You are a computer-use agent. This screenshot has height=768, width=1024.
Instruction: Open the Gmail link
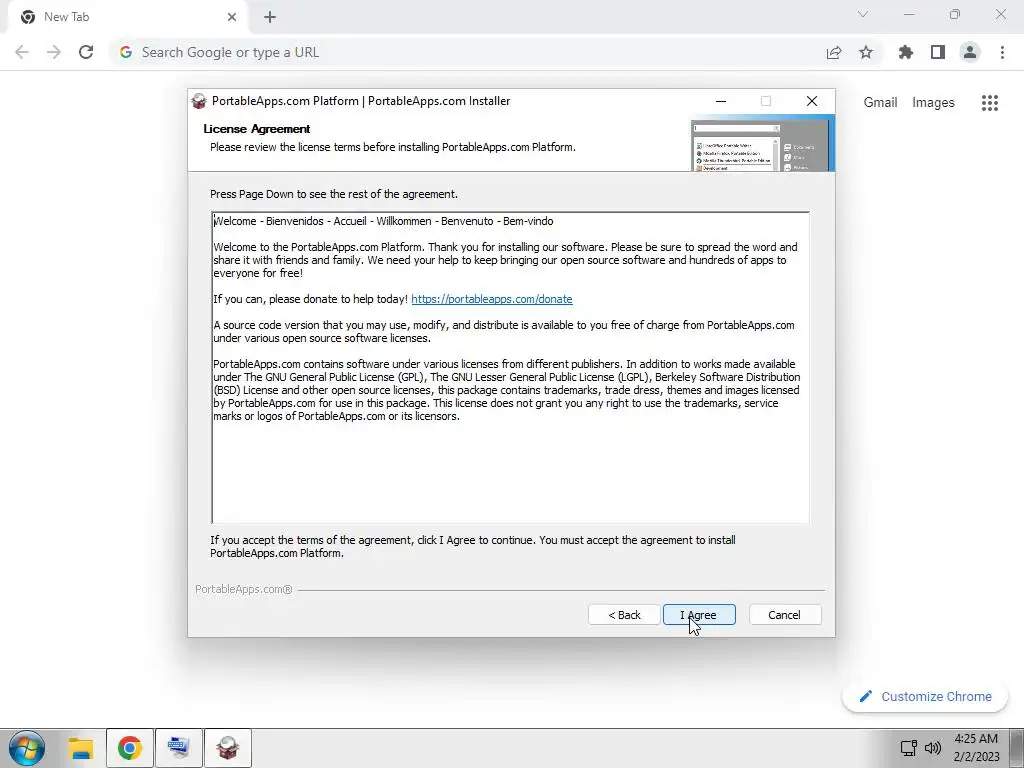880,103
